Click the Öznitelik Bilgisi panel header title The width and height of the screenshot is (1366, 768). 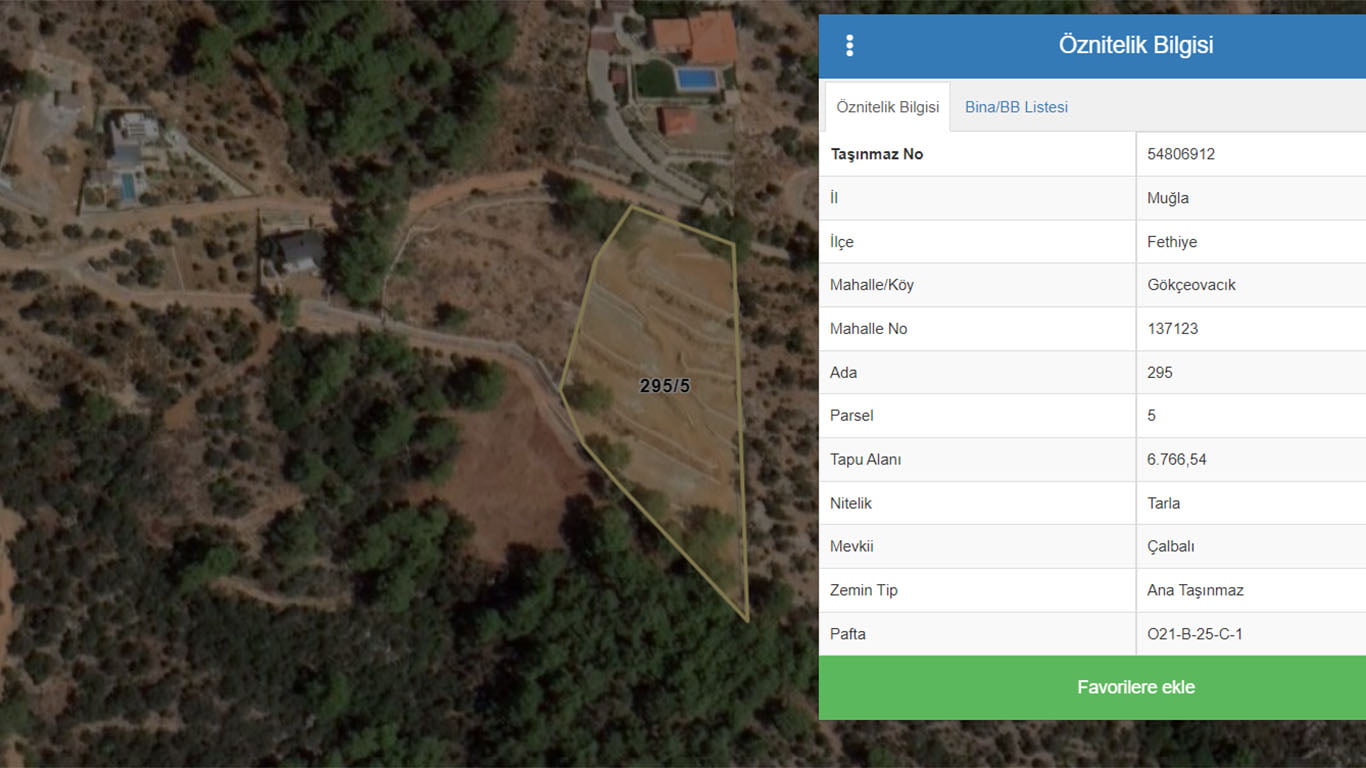click(1135, 46)
